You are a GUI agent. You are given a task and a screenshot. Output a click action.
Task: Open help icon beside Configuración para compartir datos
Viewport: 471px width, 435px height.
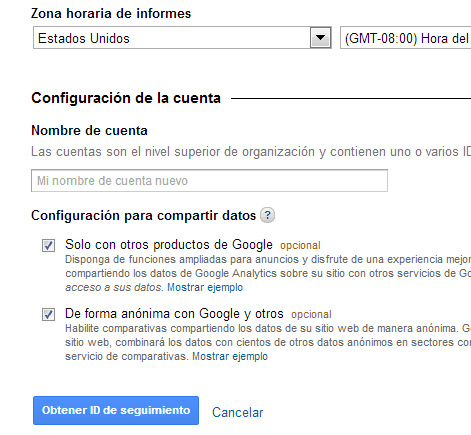click(x=267, y=215)
